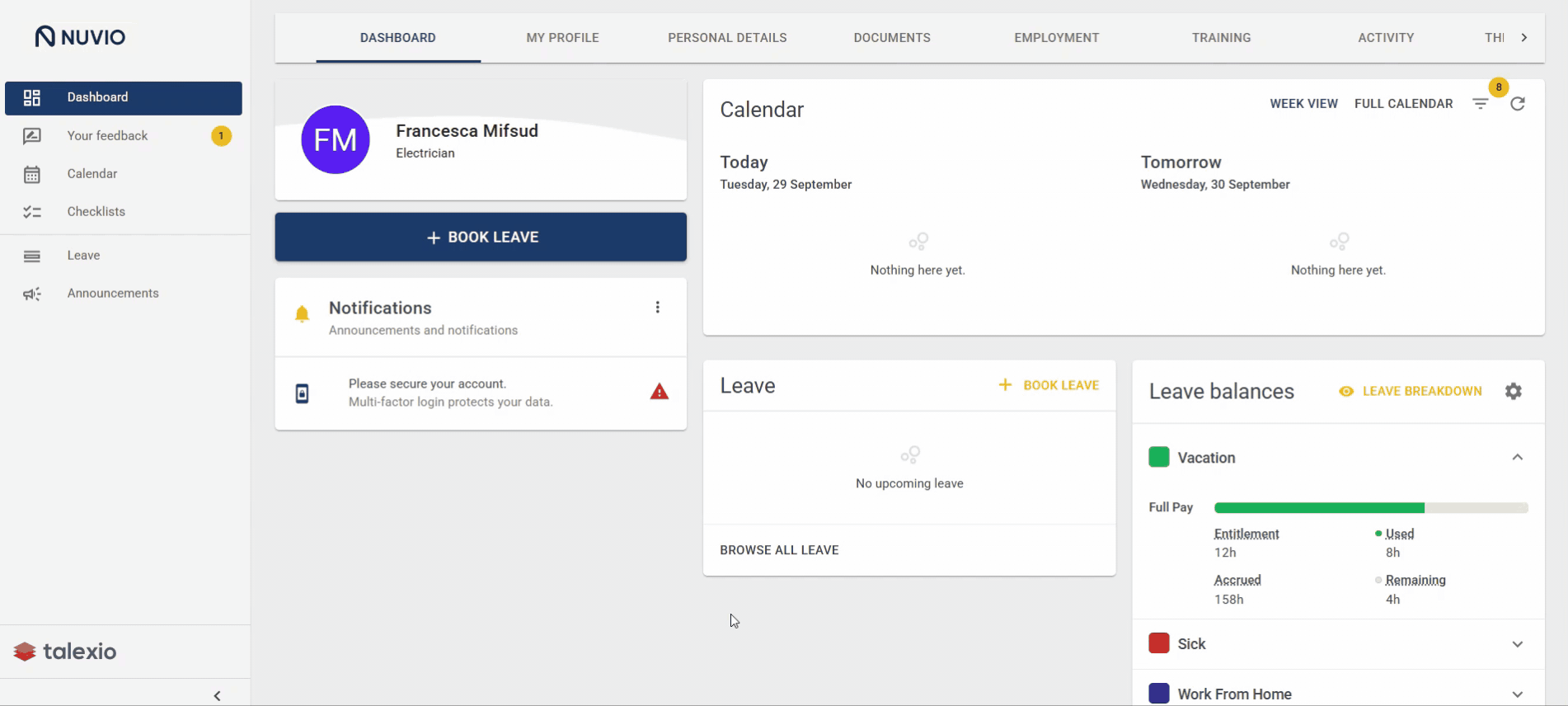Refresh the calendar
This screenshot has width=1568, height=706.
coord(1518,104)
